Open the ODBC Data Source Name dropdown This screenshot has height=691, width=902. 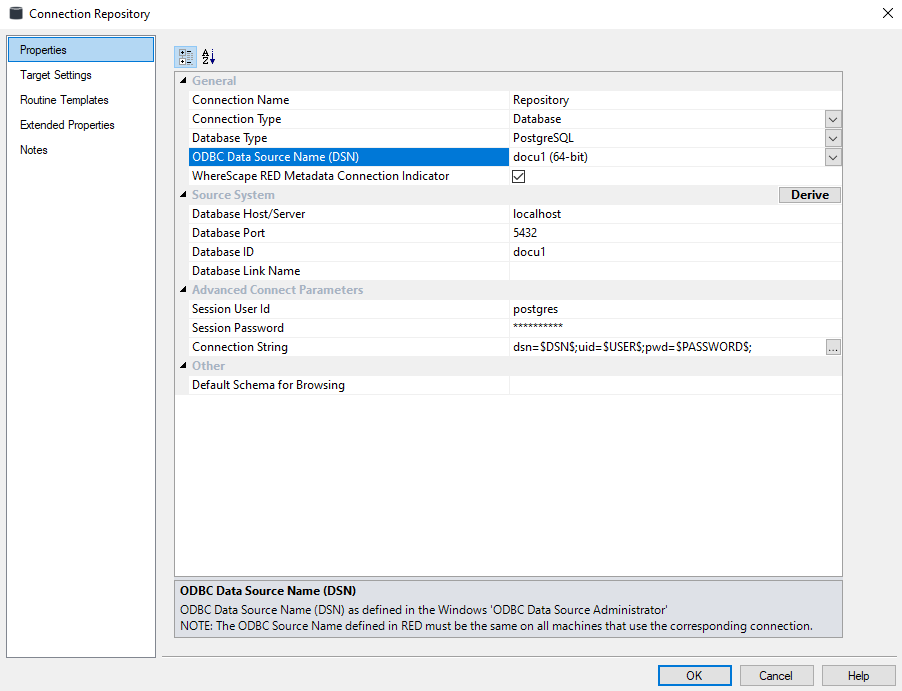click(833, 157)
